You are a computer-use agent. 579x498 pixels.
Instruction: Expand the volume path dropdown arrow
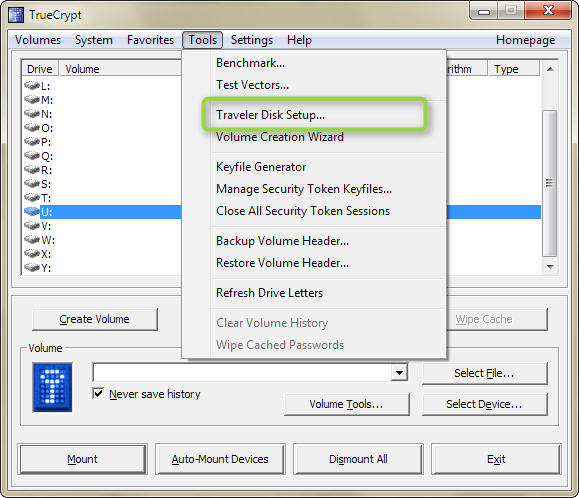click(x=399, y=372)
